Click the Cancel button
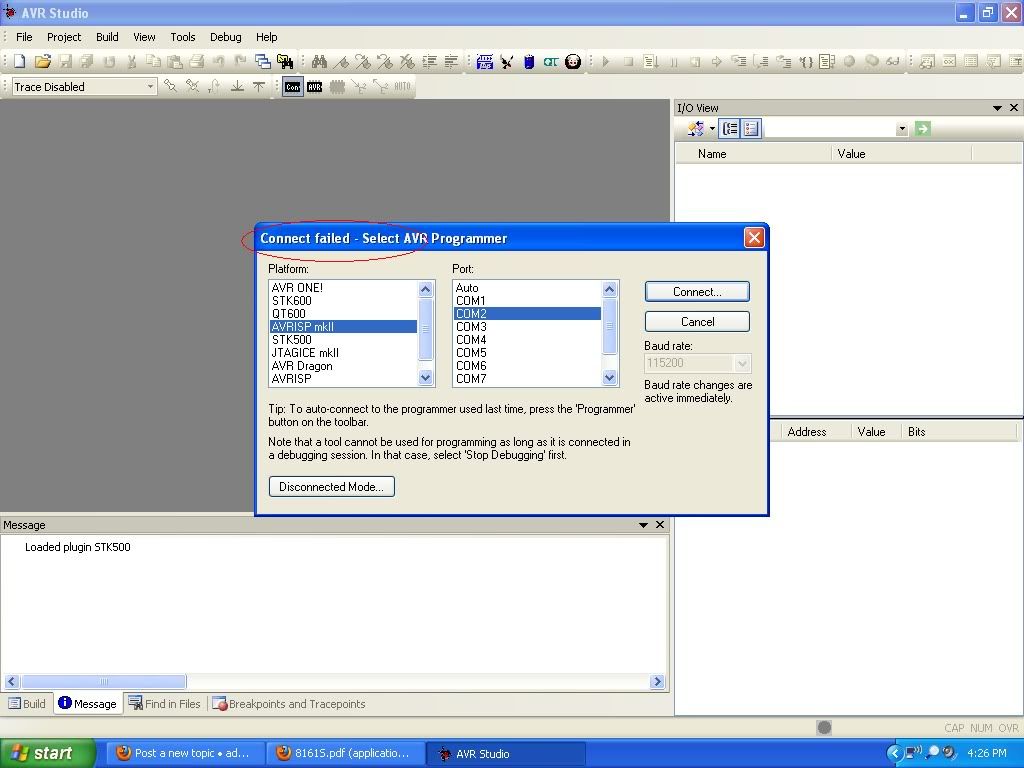 [x=697, y=321]
